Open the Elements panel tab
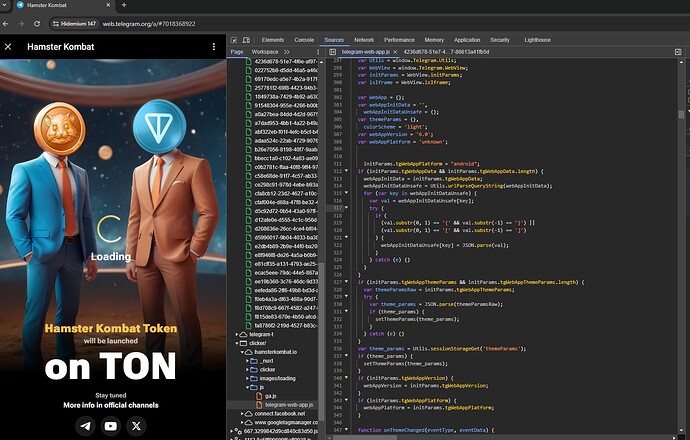The image size is (690, 440). (273, 40)
